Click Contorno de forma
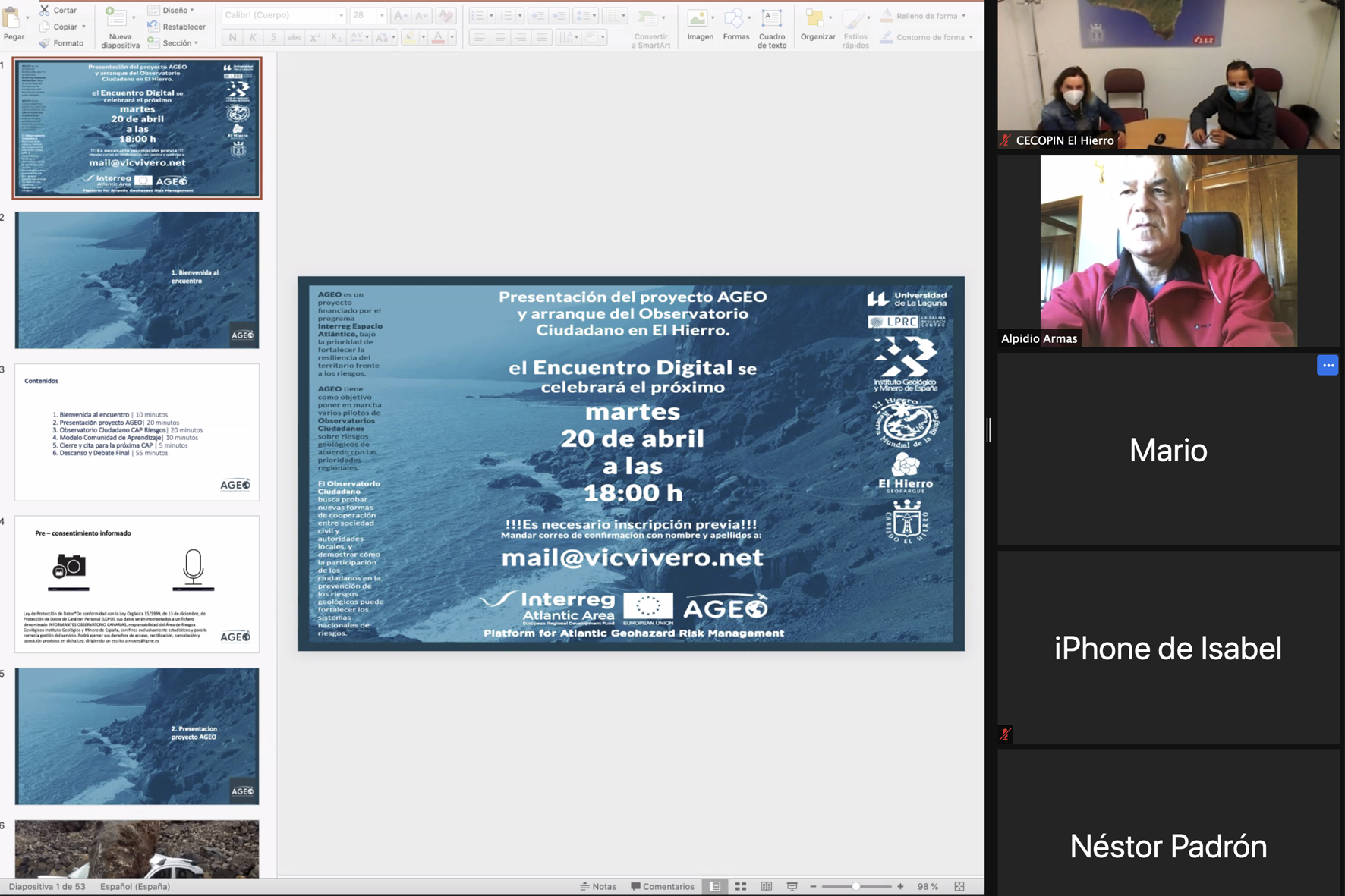The height and width of the screenshot is (896, 1345). [926, 37]
